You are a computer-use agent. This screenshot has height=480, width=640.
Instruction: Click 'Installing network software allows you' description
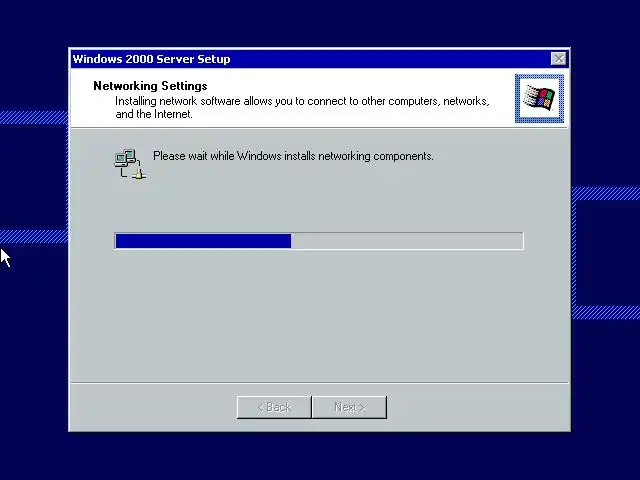click(x=302, y=107)
